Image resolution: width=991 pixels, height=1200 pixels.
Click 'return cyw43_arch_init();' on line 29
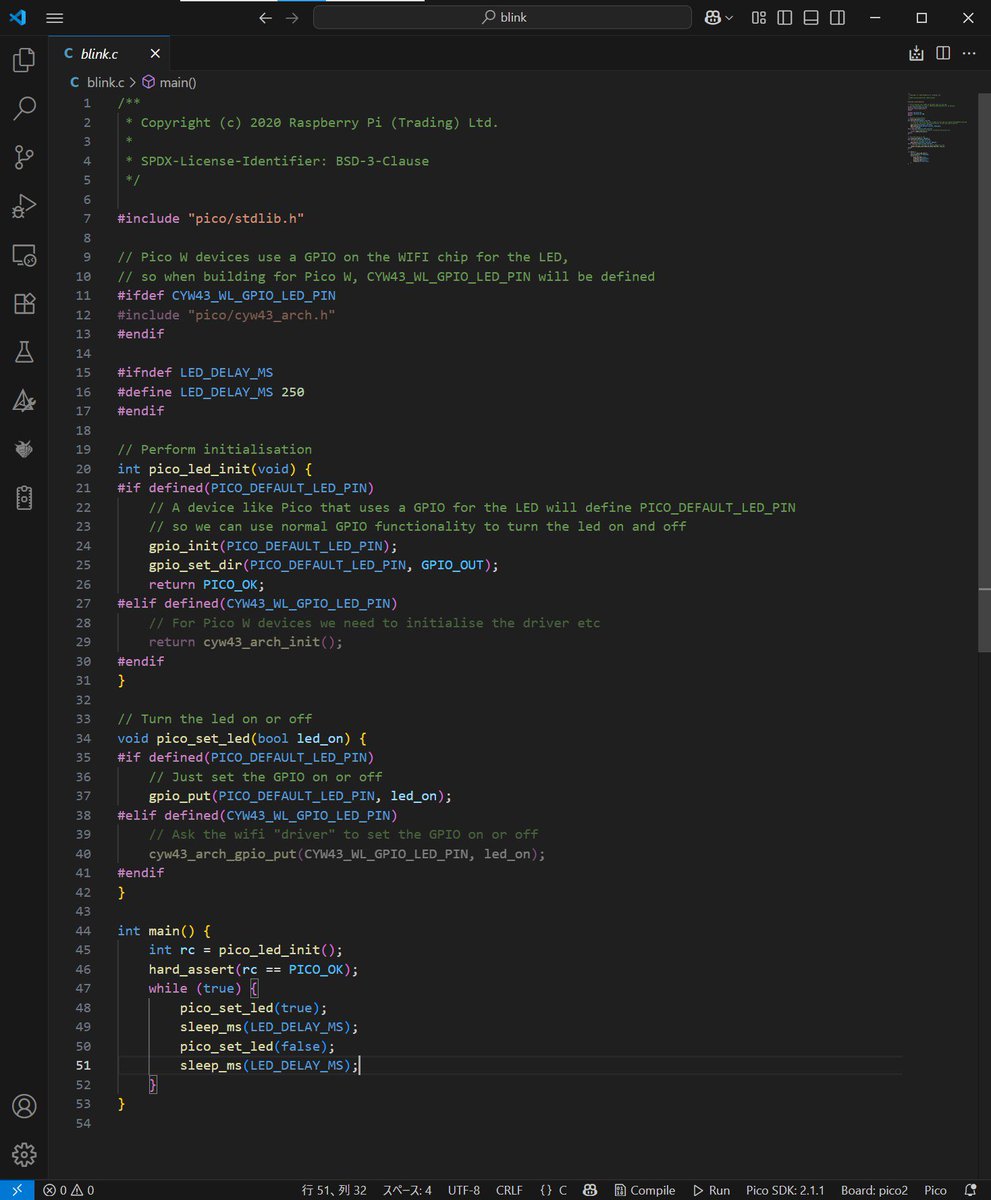[x=245, y=641]
